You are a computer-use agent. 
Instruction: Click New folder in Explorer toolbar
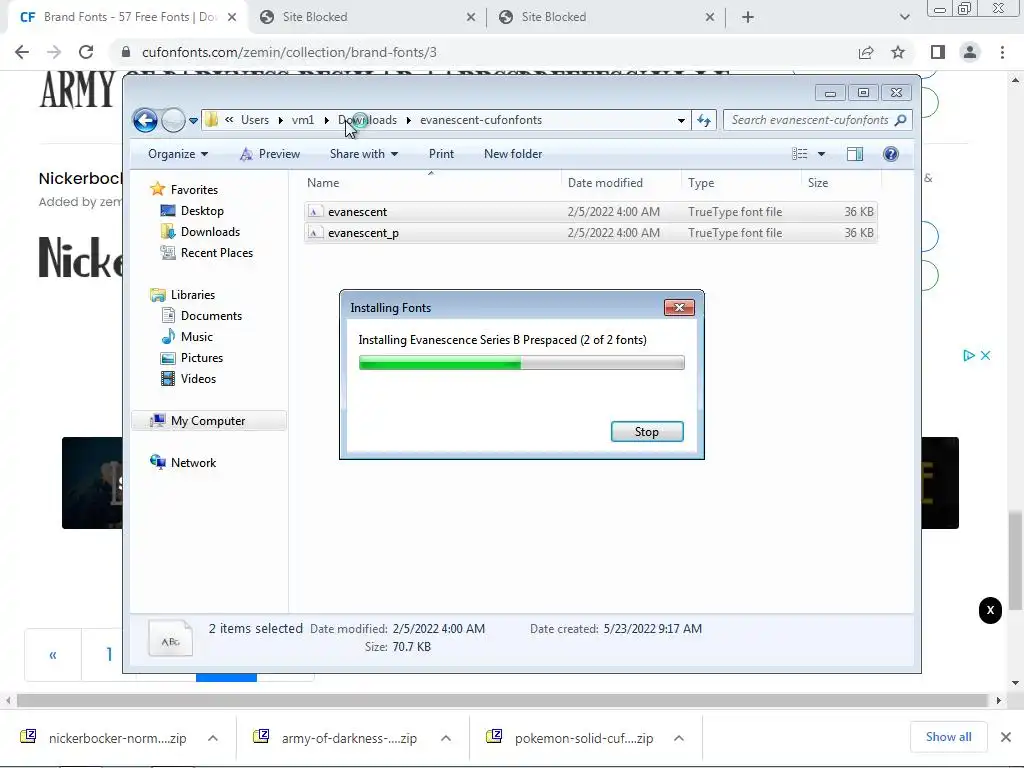[x=513, y=154]
